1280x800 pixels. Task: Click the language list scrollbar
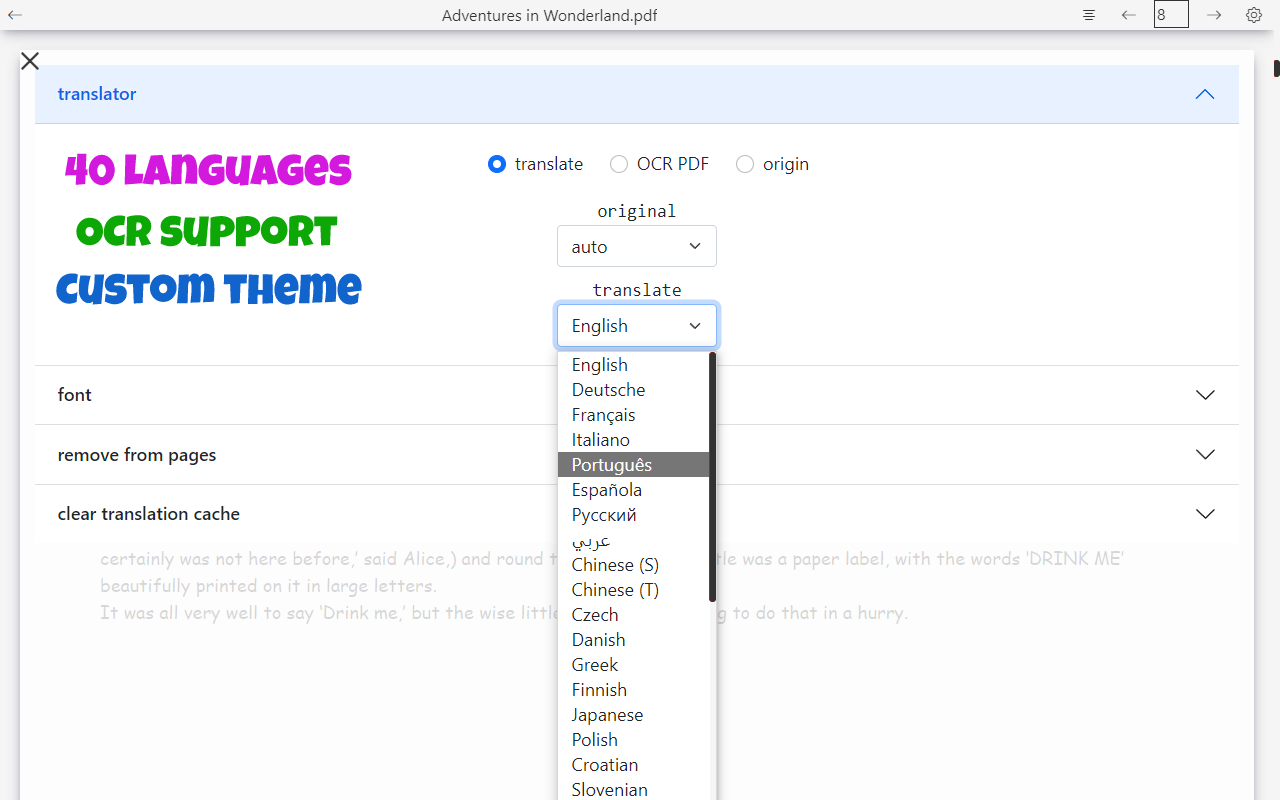coord(713,476)
